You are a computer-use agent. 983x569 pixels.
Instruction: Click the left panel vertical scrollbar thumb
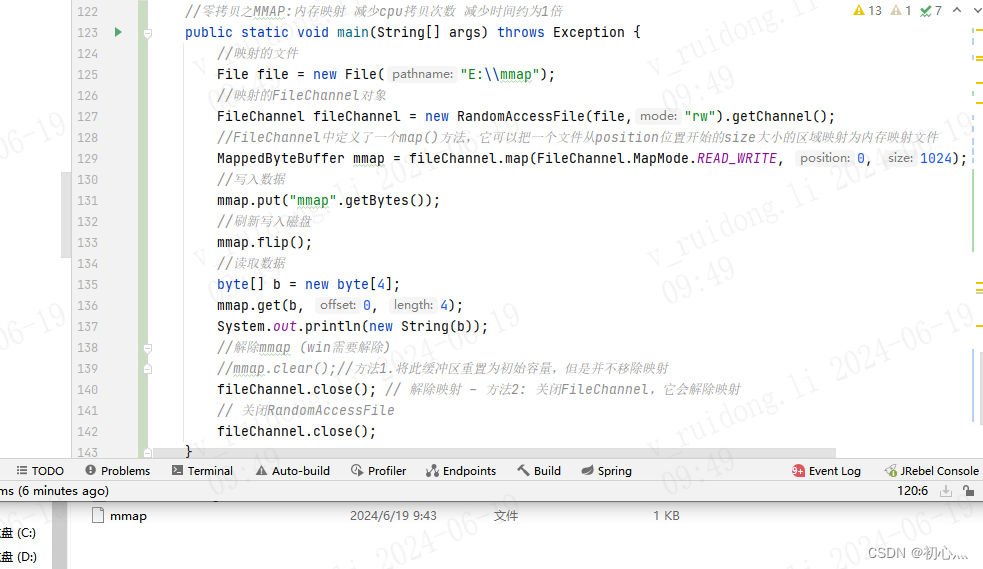point(66,215)
